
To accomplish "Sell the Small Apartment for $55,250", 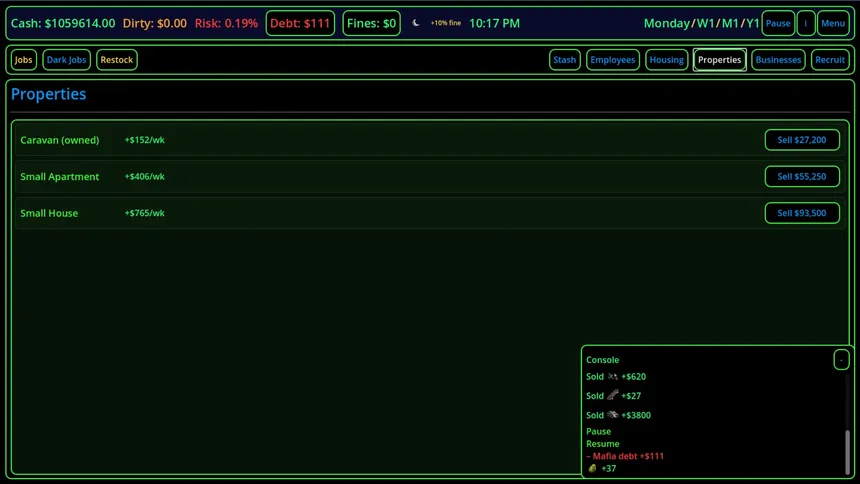I will pos(802,177).
